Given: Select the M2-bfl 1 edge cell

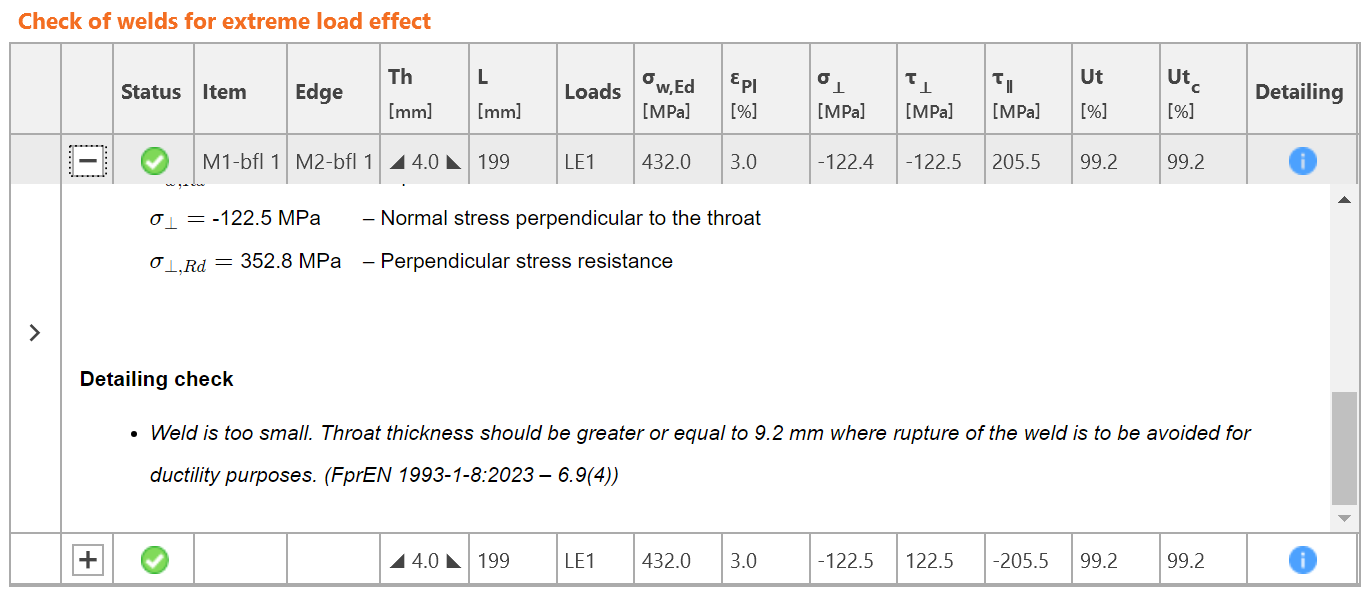Looking at the screenshot, I should (x=334, y=161).
